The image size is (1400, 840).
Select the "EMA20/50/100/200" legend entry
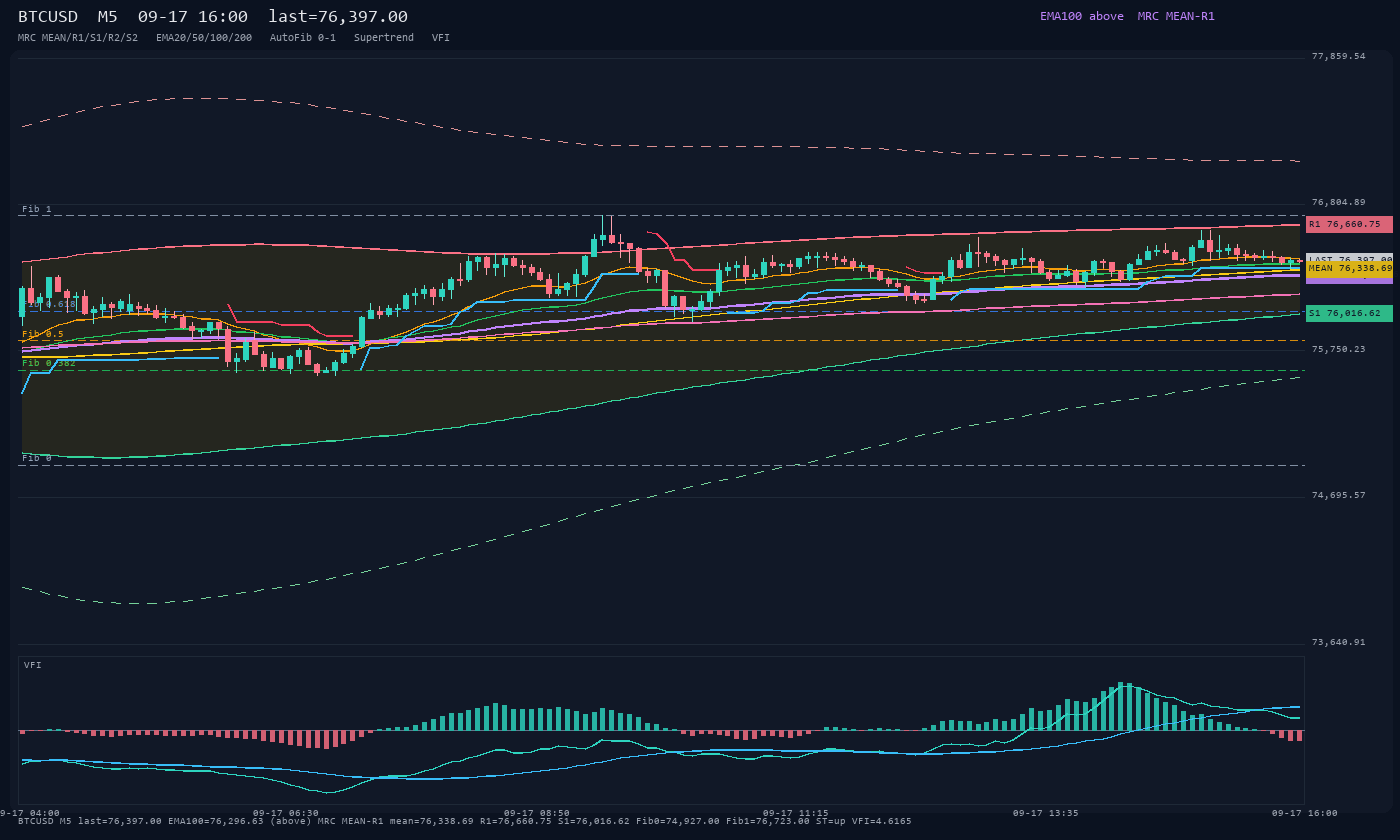(204, 38)
